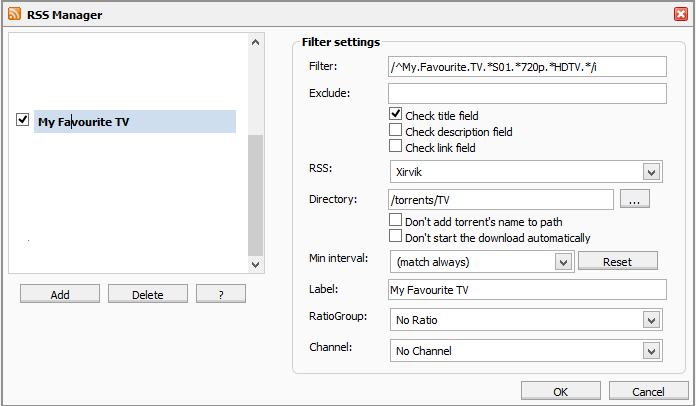Click the question mark help button

221,294
